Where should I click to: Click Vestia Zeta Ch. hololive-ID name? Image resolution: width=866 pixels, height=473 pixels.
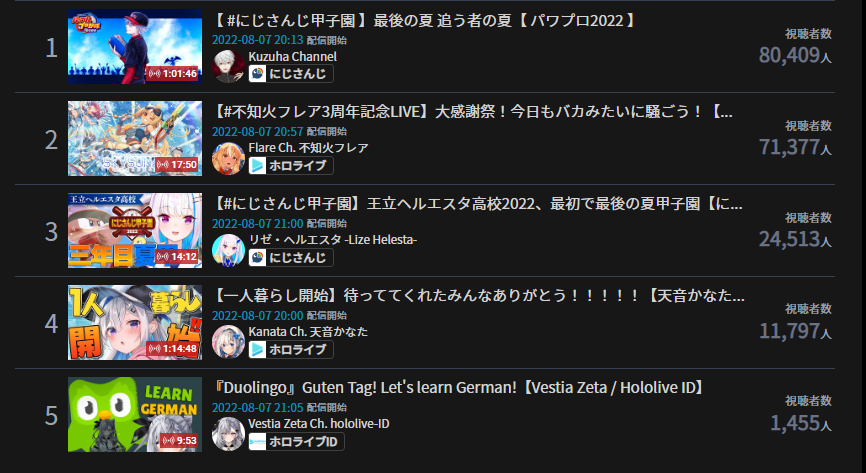tap(319, 423)
